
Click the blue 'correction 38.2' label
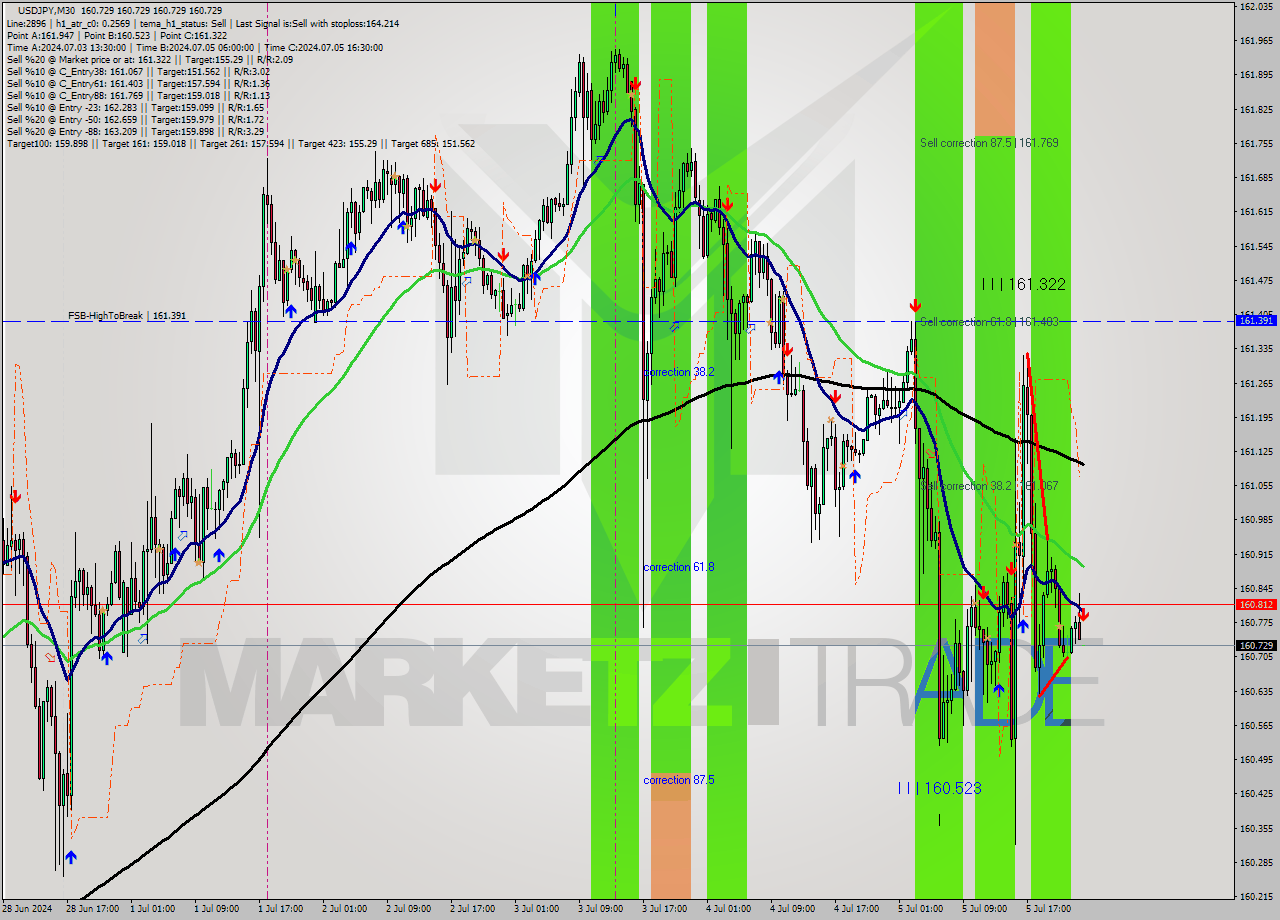[679, 372]
